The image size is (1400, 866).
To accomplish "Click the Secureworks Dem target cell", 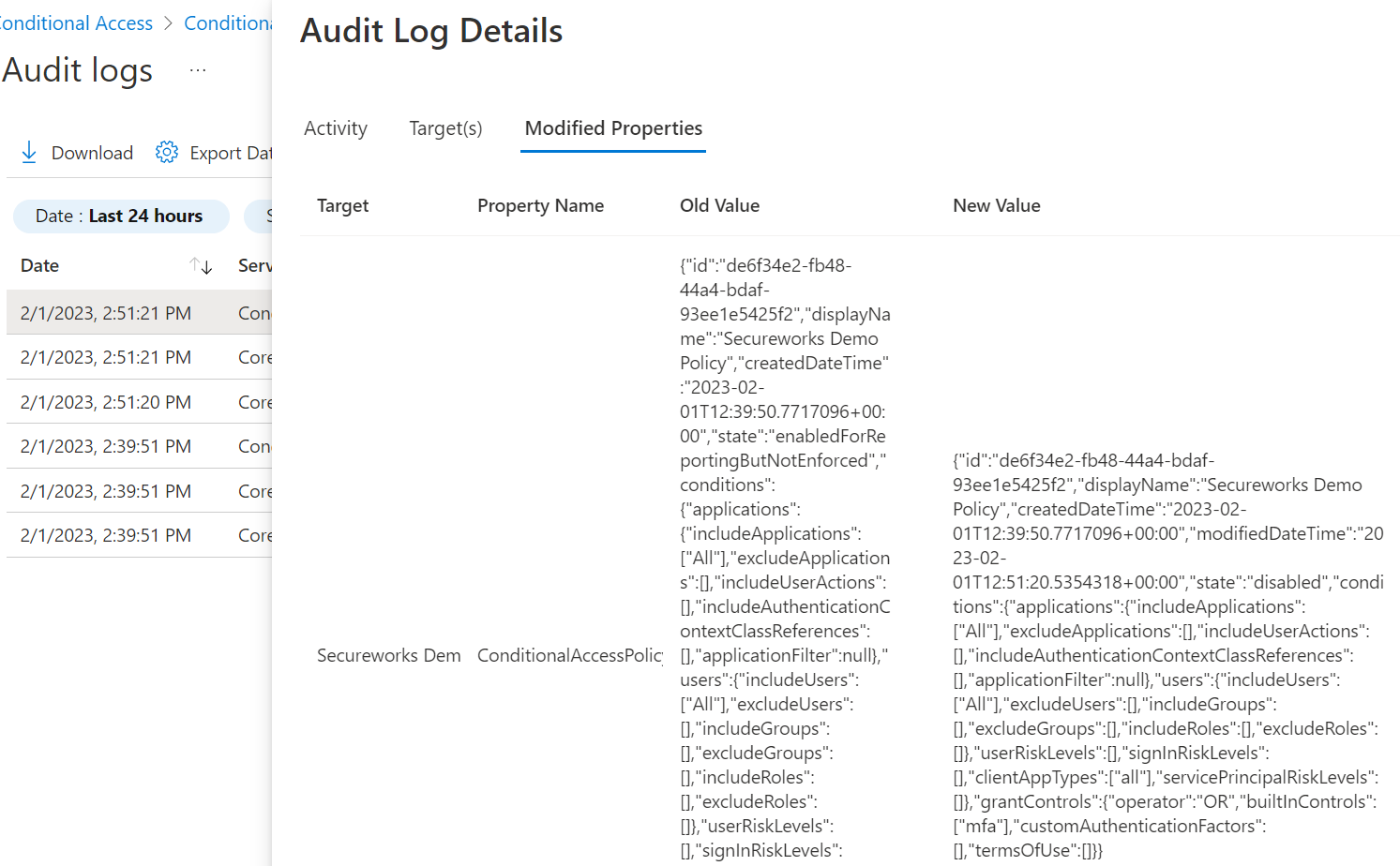I will pyautogui.click(x=388, y=655).
